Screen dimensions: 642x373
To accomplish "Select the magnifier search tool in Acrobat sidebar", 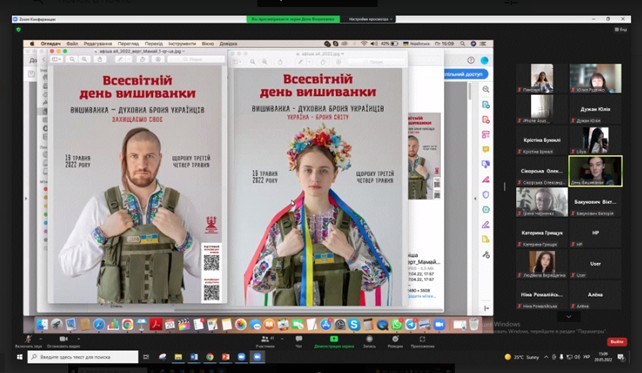I will click(x=486, y=89).
